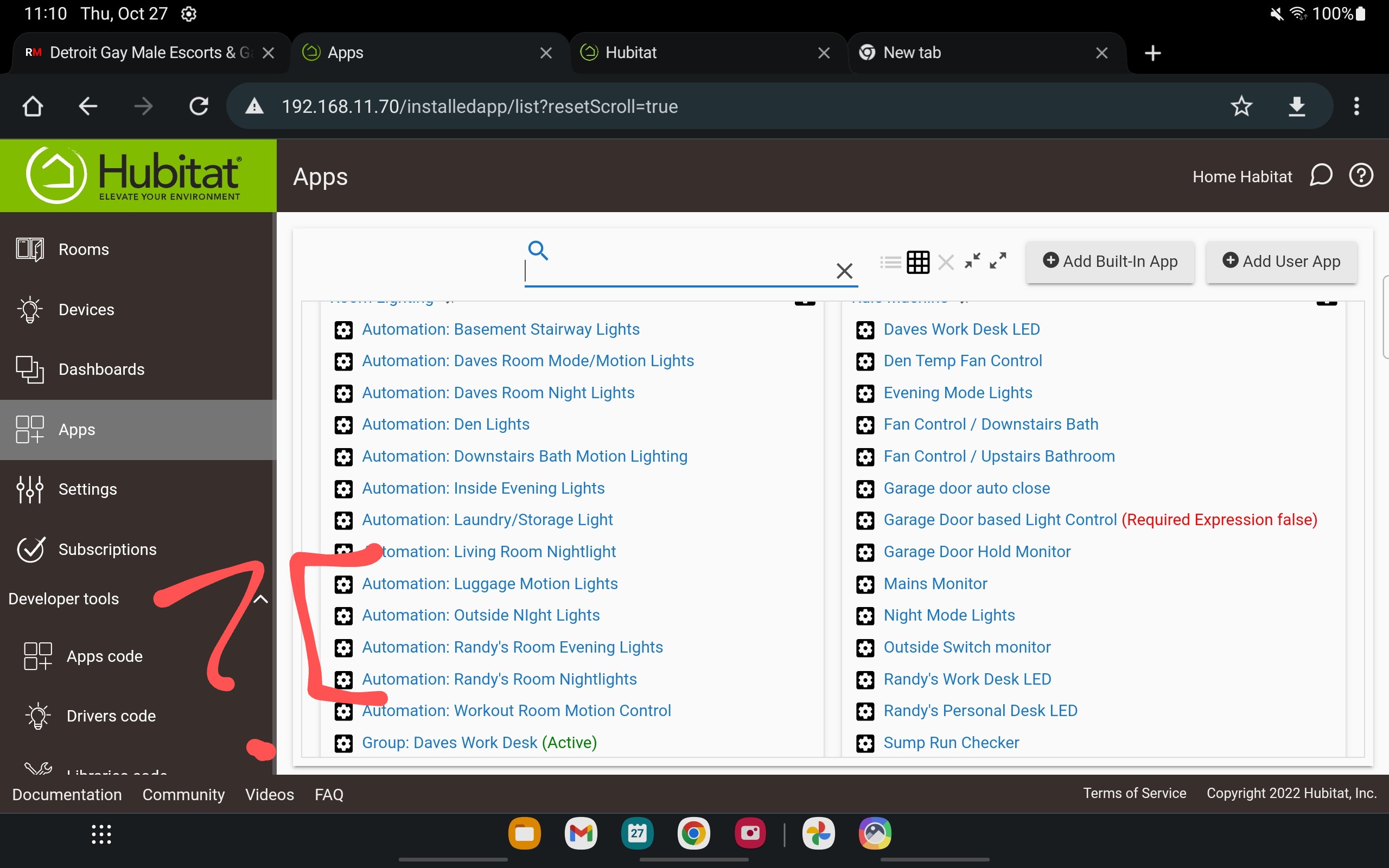Image resolution: width=1389 pixels, height=868 pixels.
Task: Open Garage Door based Light Control app
Action: click(x=999, y=519)
